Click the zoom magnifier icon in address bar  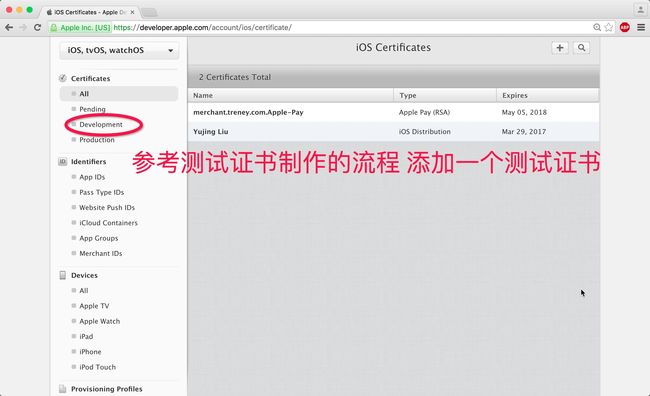597,27
